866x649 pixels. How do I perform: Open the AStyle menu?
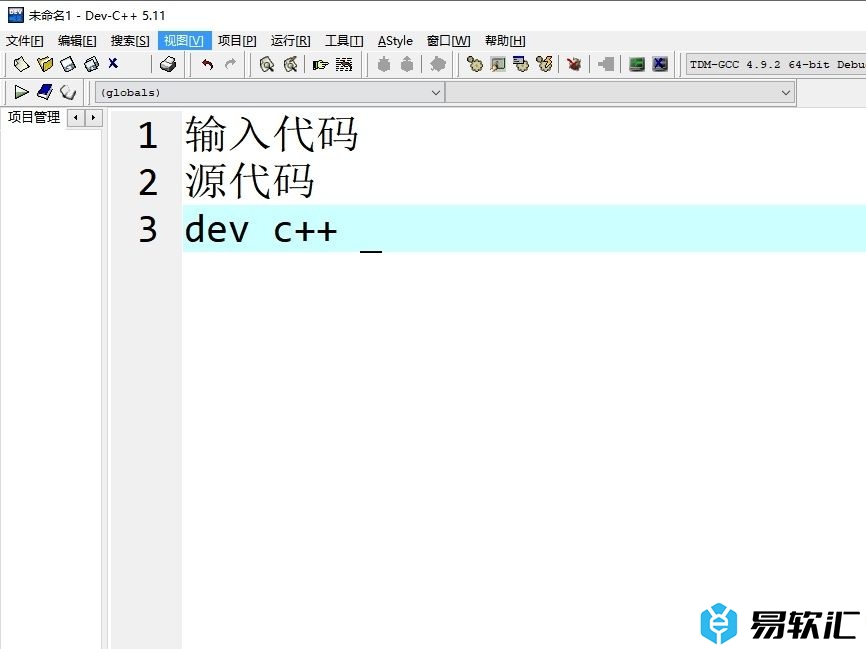tap(395, 41)
